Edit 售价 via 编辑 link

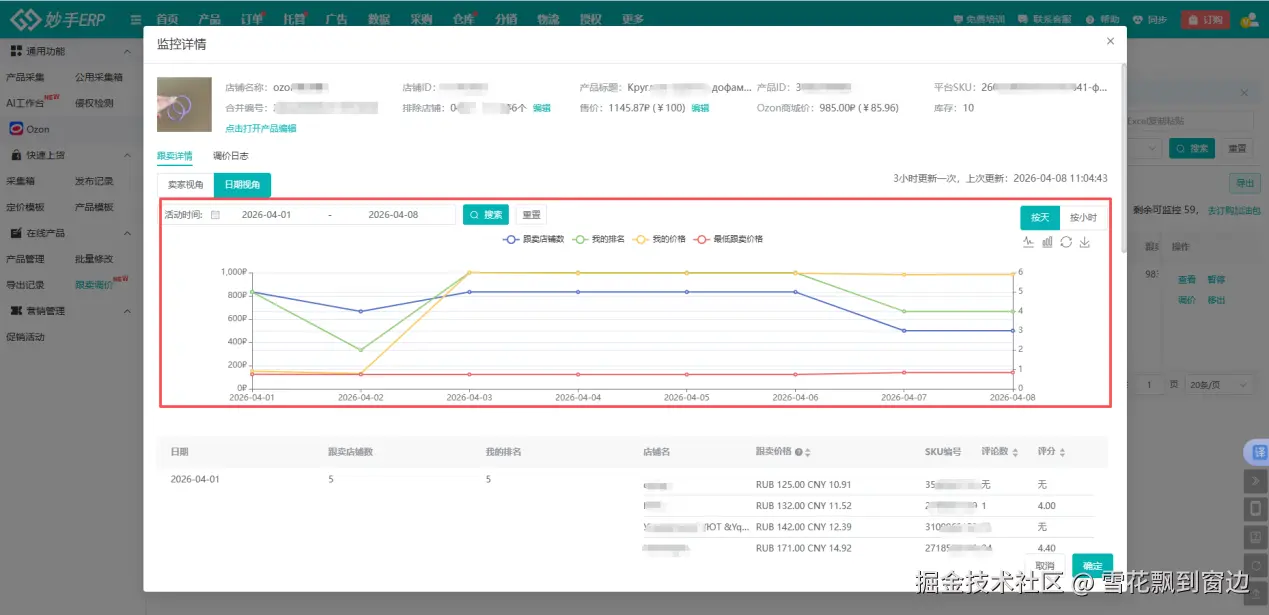(x=700, y=107)
